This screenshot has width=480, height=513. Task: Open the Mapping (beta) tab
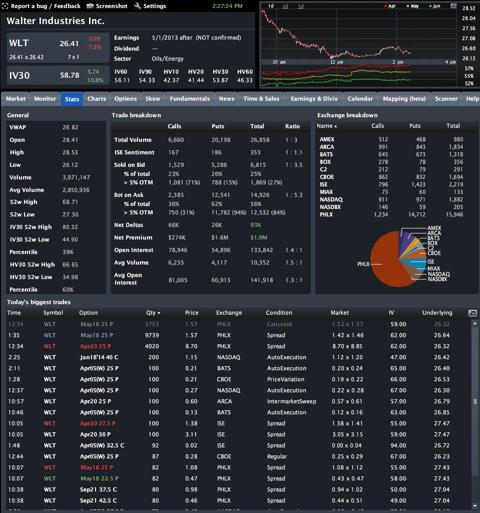(404, 99)
